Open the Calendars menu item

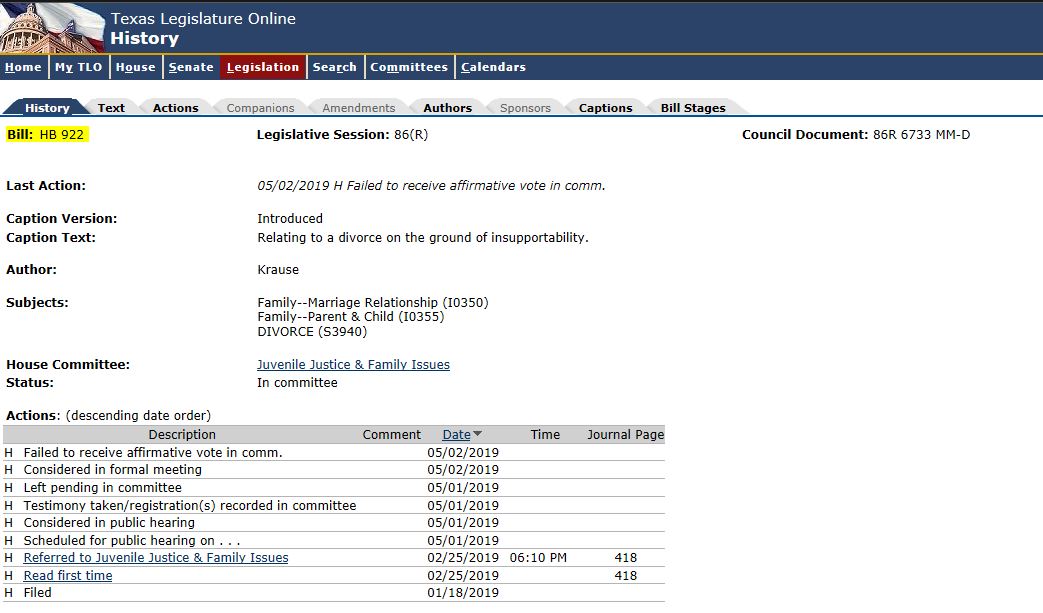pos(493,67)
